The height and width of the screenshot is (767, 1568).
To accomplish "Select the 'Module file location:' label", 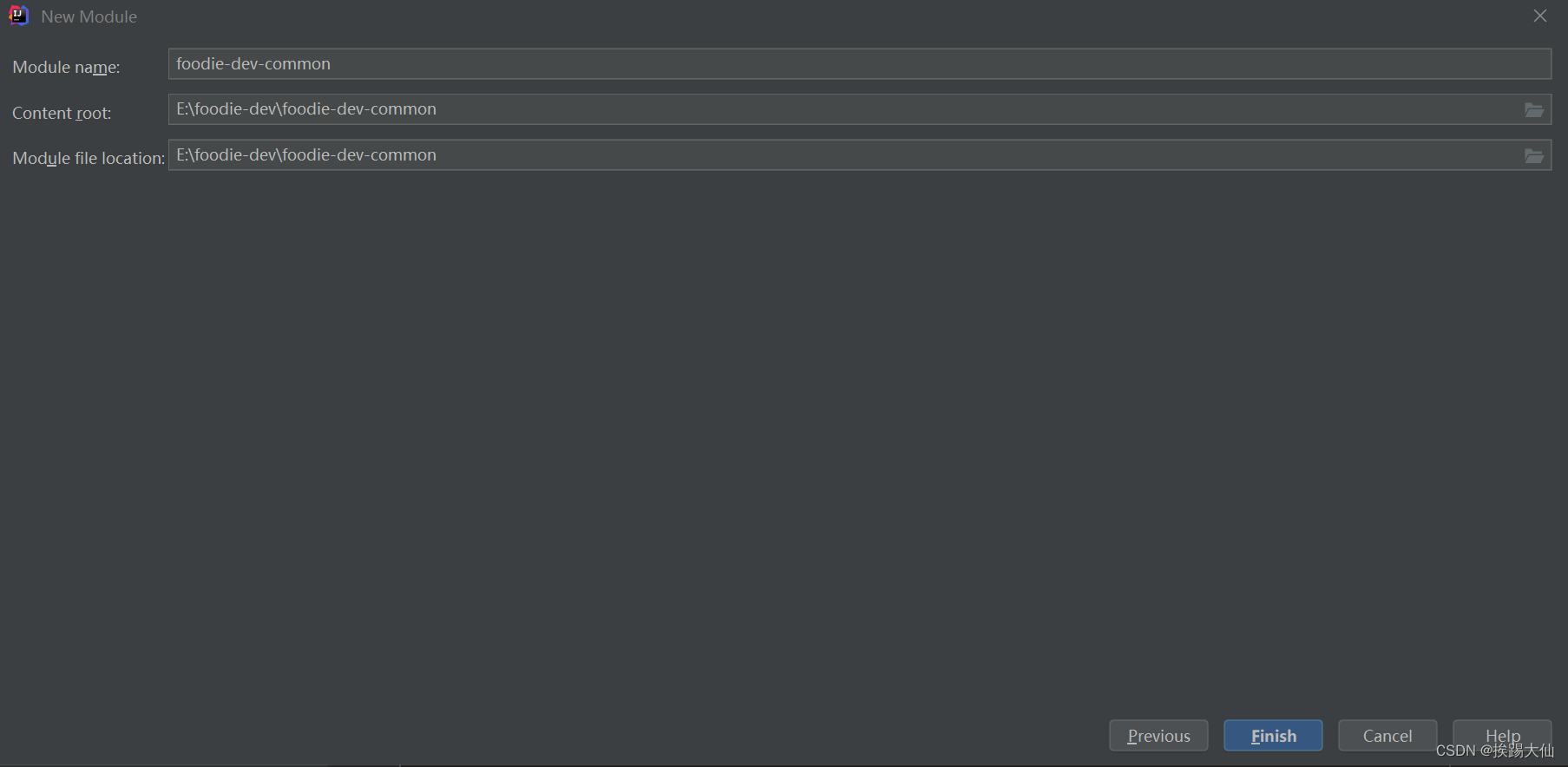I will pos(89,158).
